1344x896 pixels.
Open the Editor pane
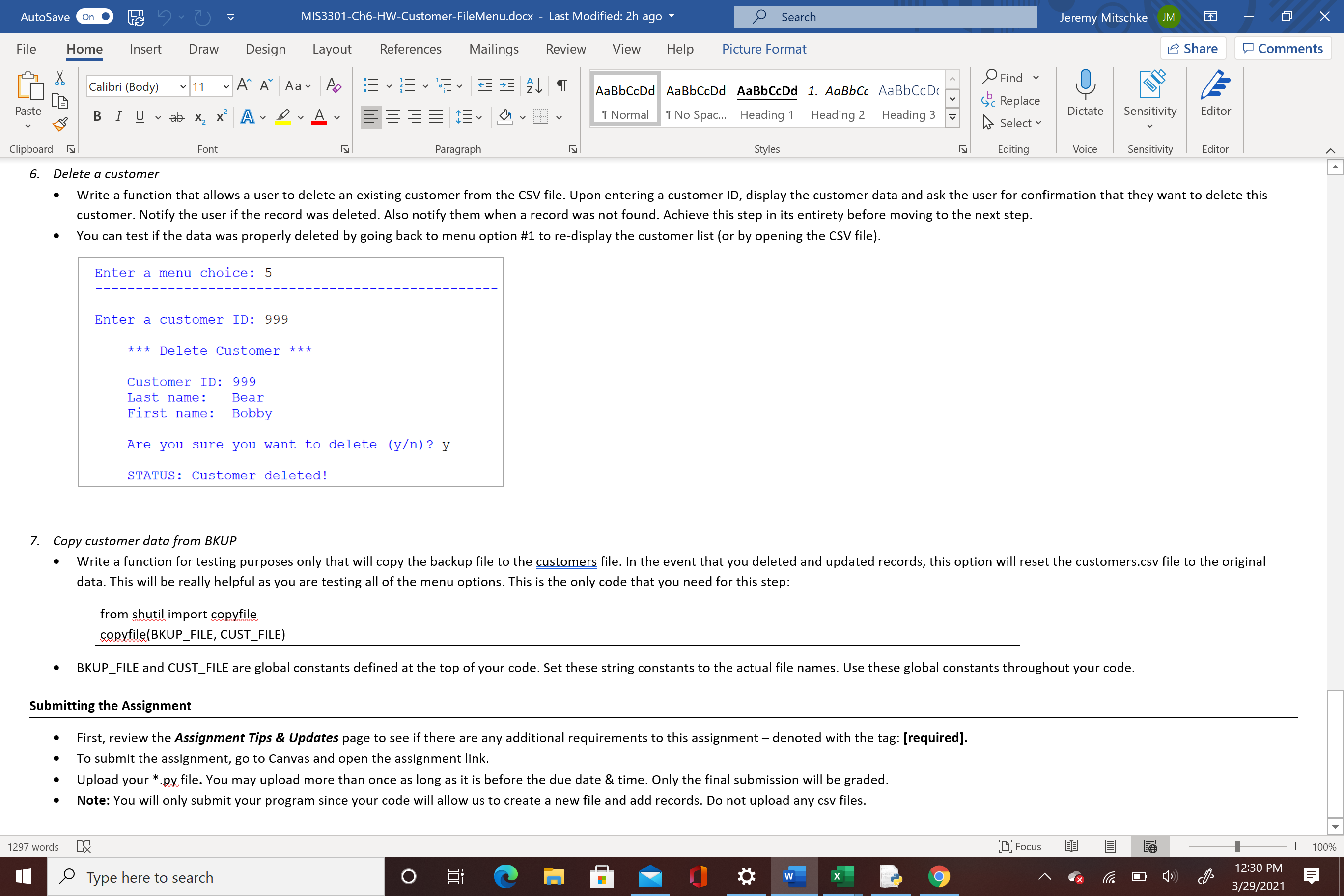pyautogui.click(x=1215, y=94)
